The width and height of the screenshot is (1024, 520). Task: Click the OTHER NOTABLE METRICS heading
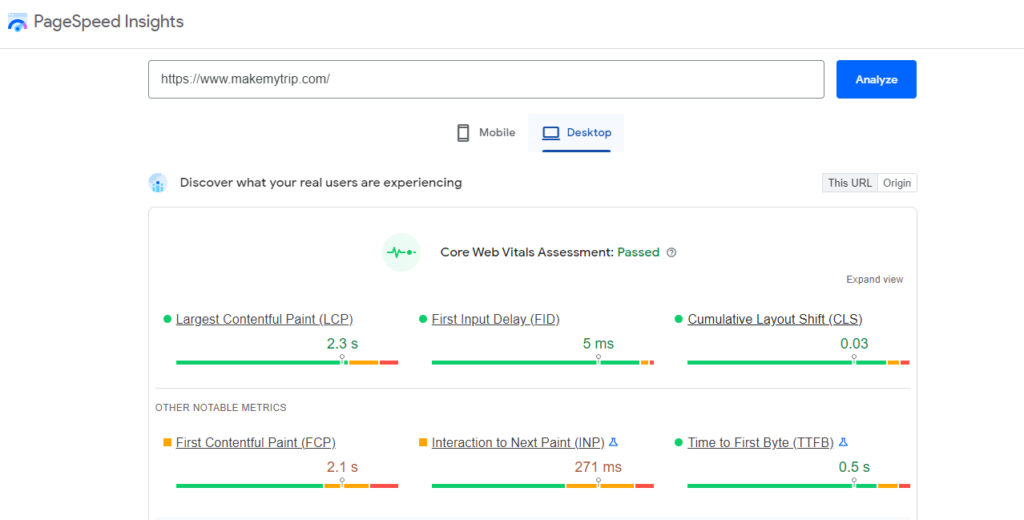point(221,408)
